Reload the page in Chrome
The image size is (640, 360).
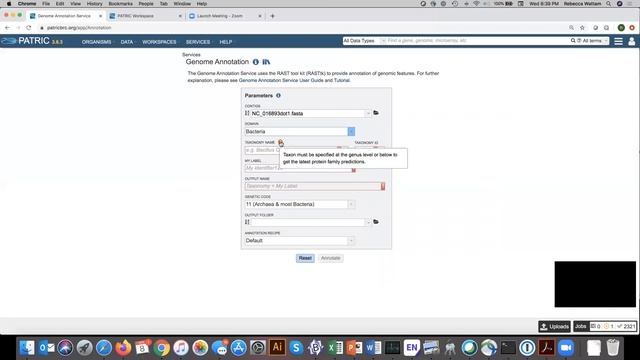click(x=29, y=28)
